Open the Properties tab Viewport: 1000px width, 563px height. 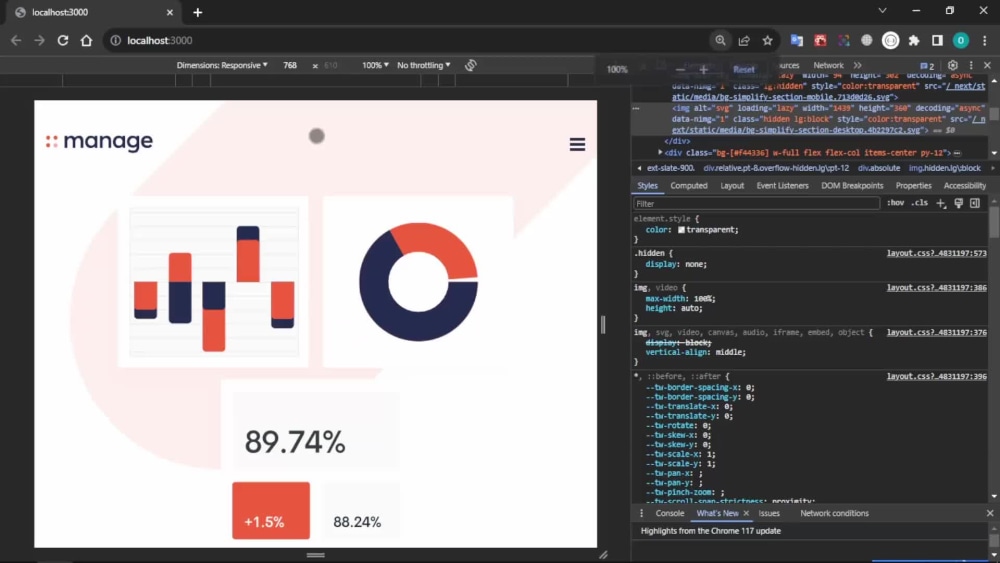pos(913,186)
